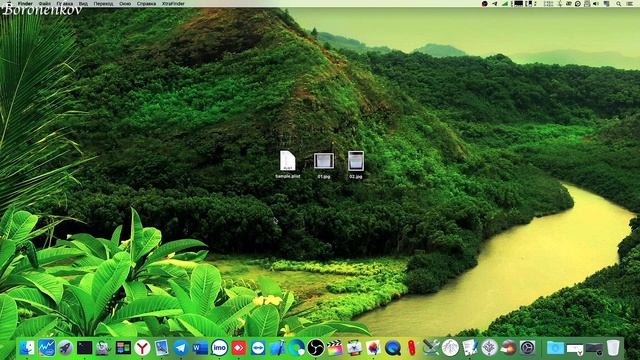
Task: Open Launchpad rocket icon
Action: [65, 348]
